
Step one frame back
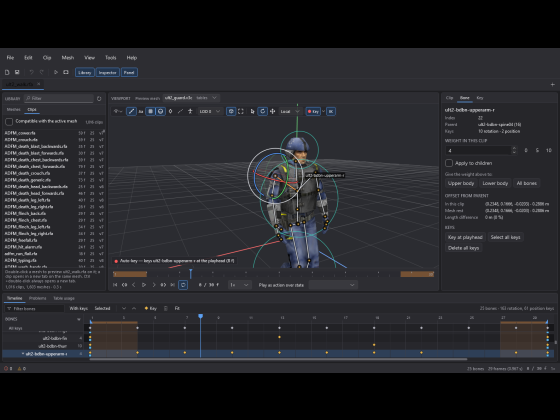[x=134, y=285]
